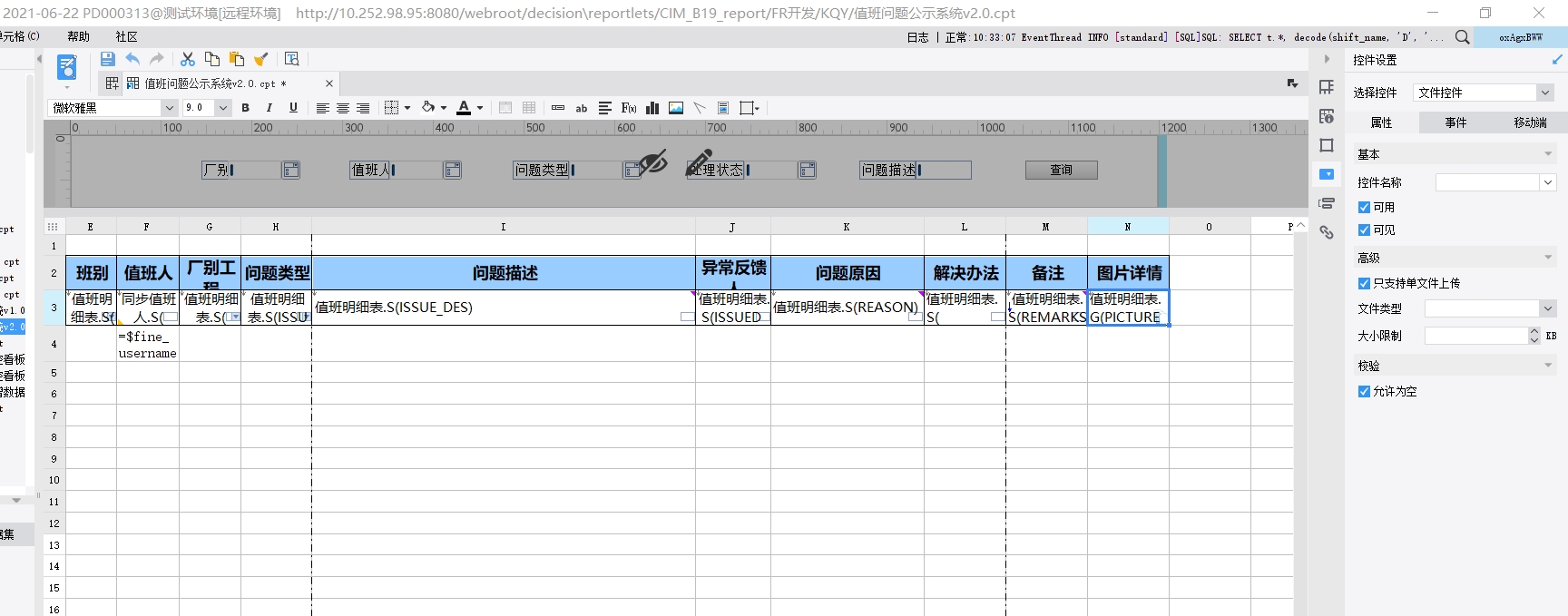Screen dimensions: 1568x616
Task: Toggle 只支持单文件上传 checkbox
Action: click(1364, 283)
